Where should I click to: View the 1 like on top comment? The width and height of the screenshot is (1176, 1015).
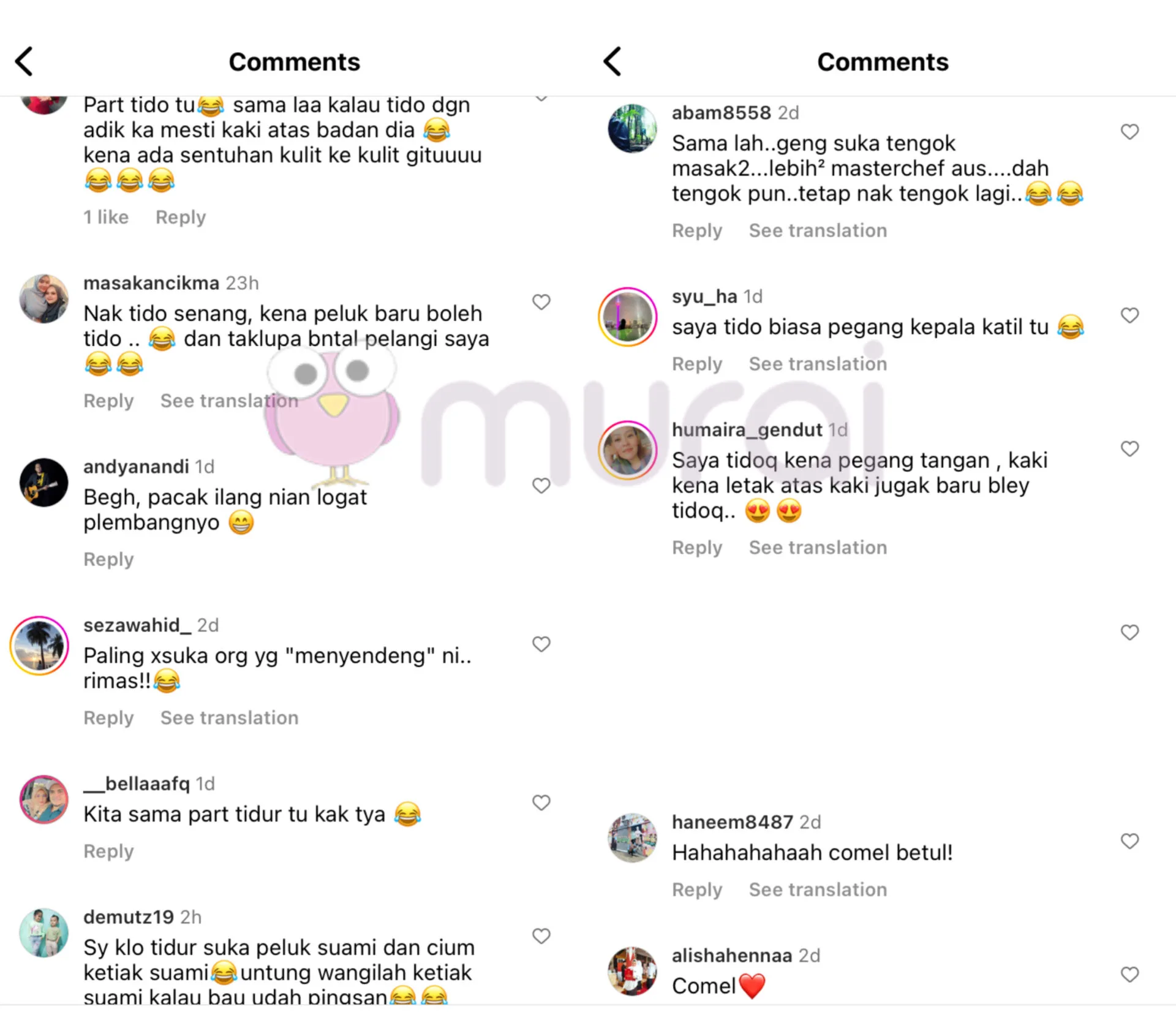(x=106, y=217)
